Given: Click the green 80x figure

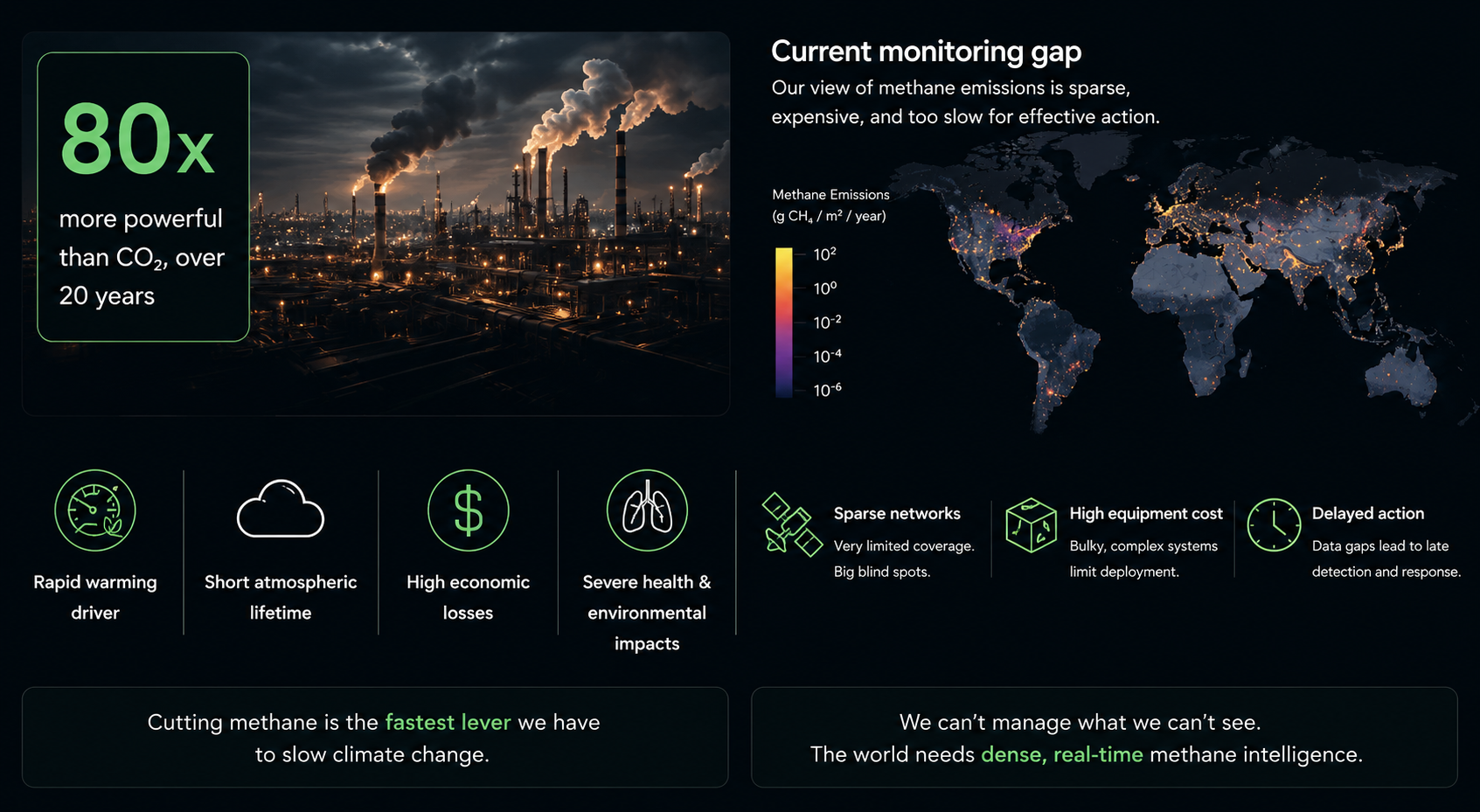Looking at the screenshot, I should click(x=136, y=140).
